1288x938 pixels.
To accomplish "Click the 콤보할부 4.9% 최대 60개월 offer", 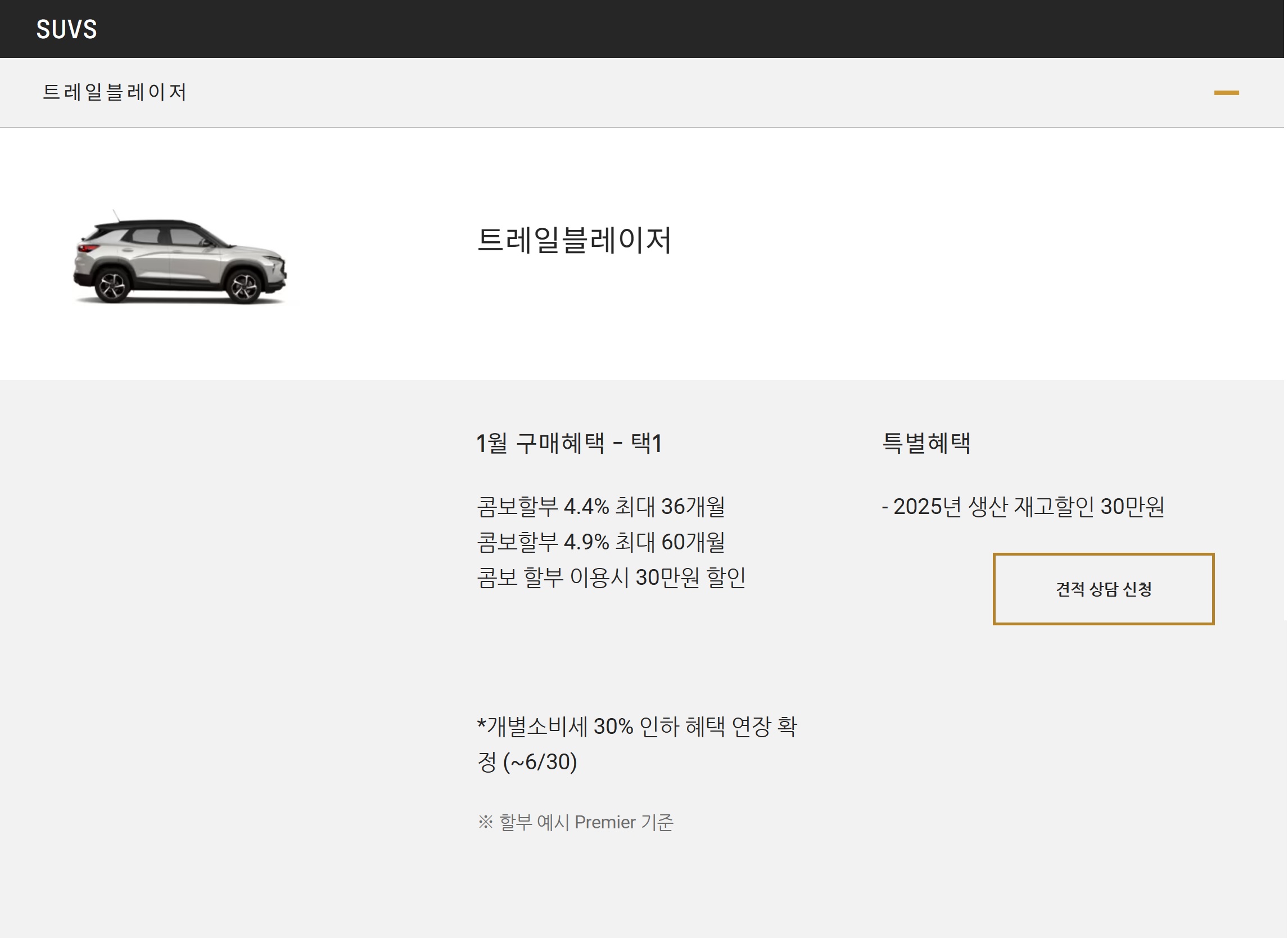I will (600, 542).
